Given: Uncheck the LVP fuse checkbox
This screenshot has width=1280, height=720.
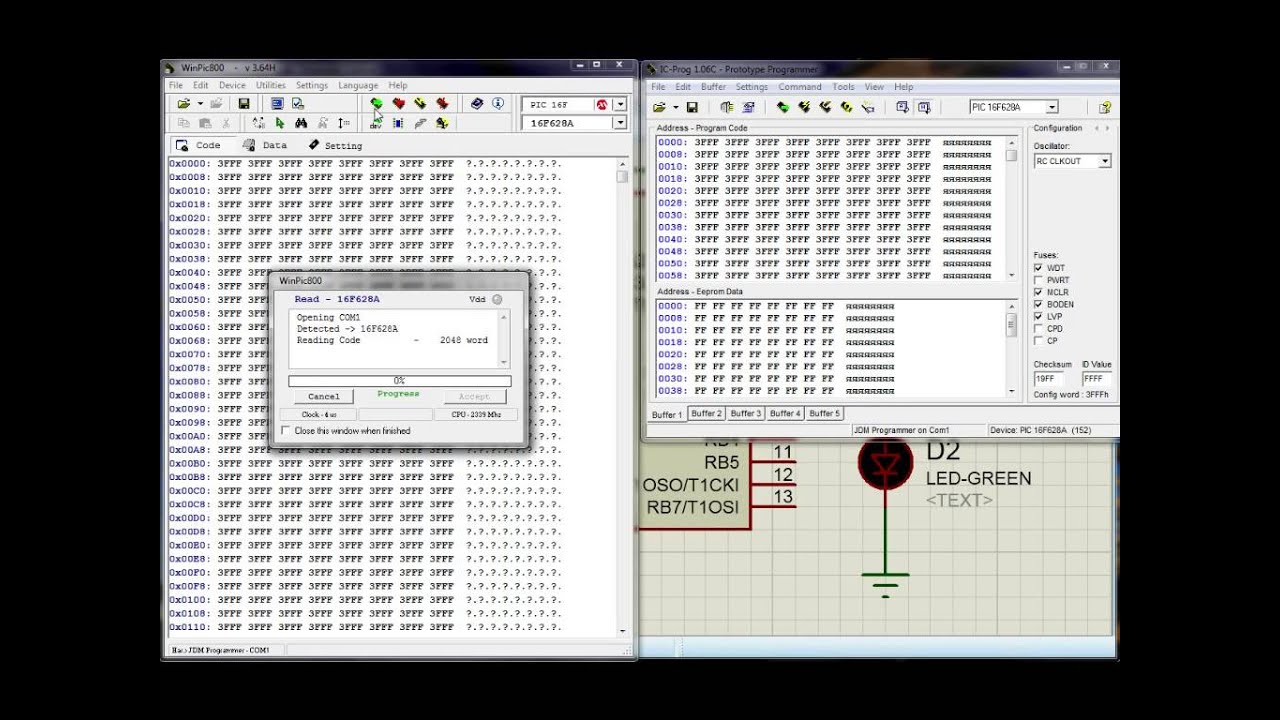Looking at the screenshot, I should (1039, 316).
